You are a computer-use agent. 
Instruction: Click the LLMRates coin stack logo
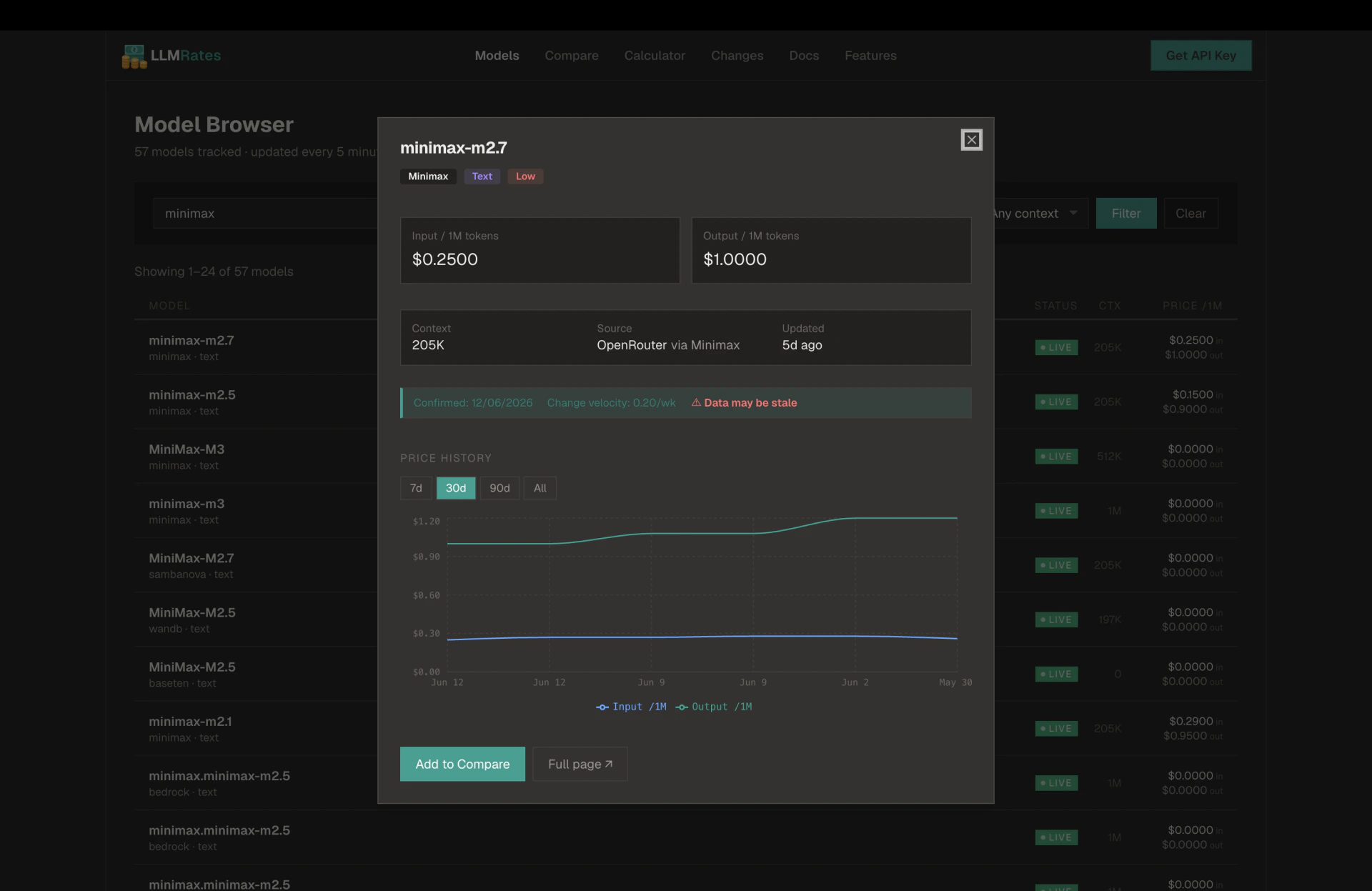click(134, 56)
